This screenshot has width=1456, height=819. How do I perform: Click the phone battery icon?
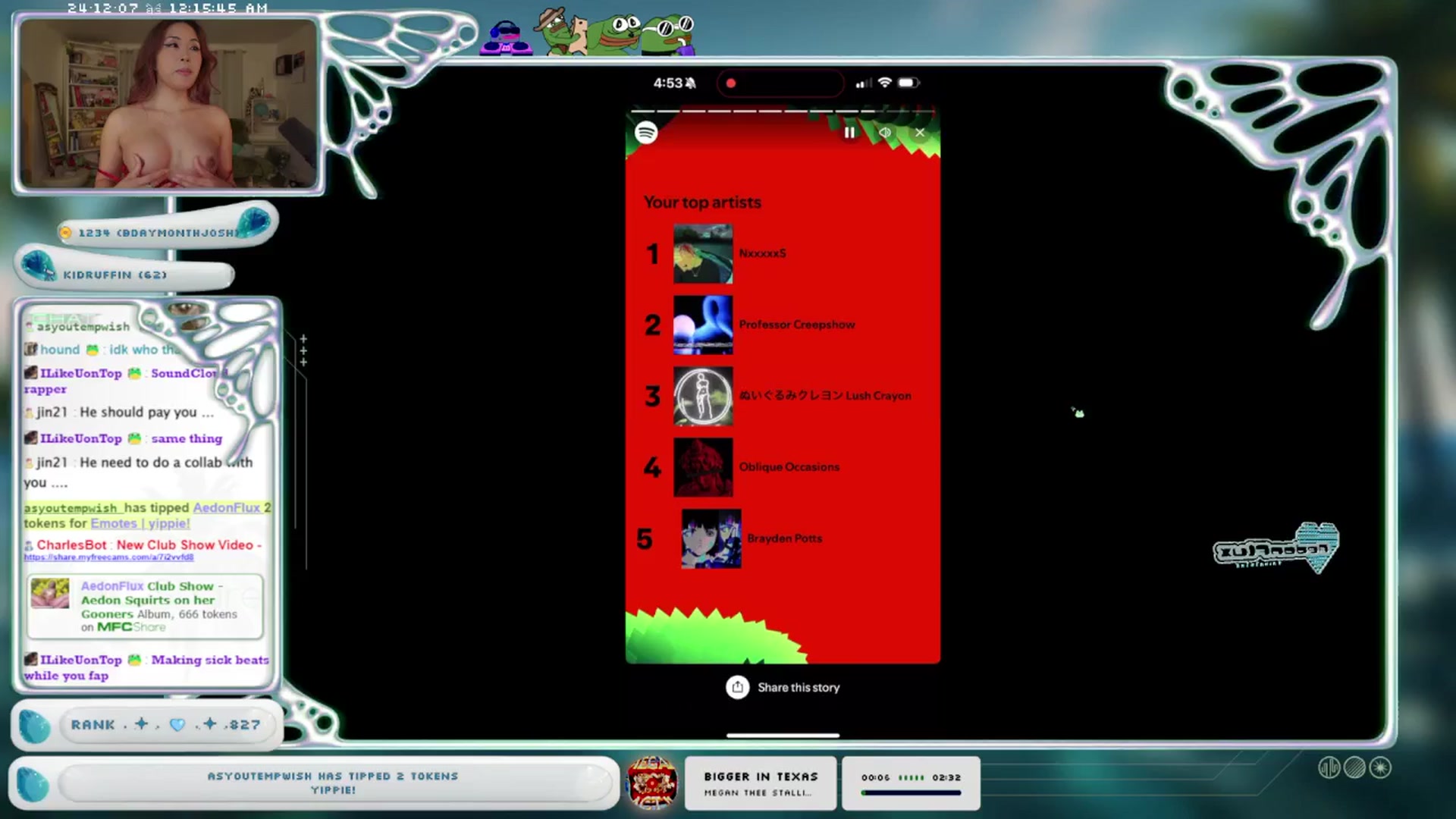[908, 83]
